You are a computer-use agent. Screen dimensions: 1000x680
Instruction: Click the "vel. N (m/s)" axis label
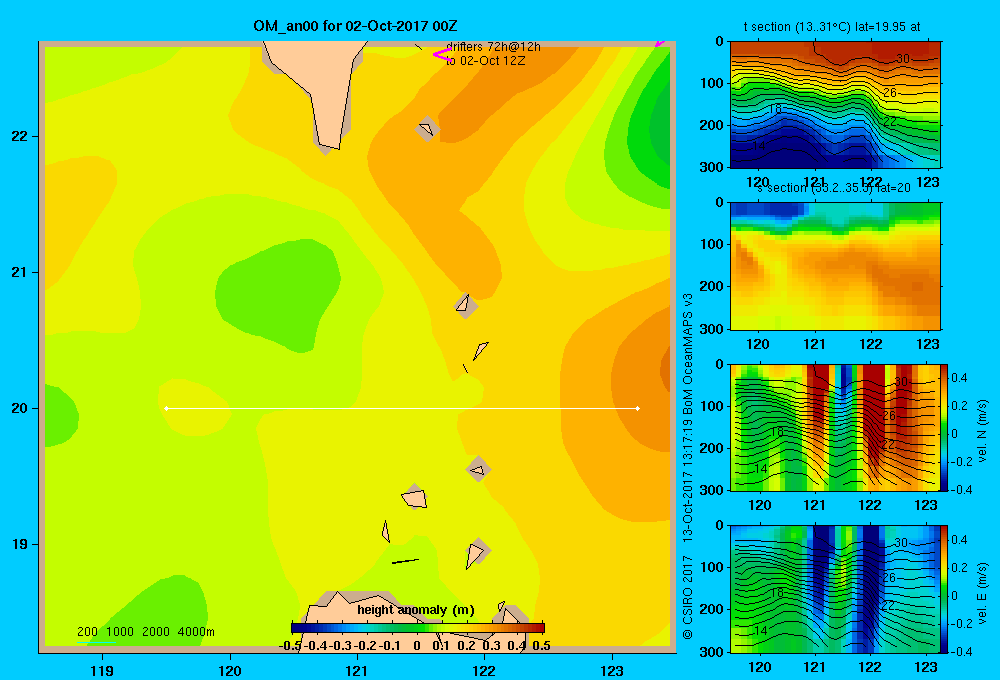pos(982,431)
